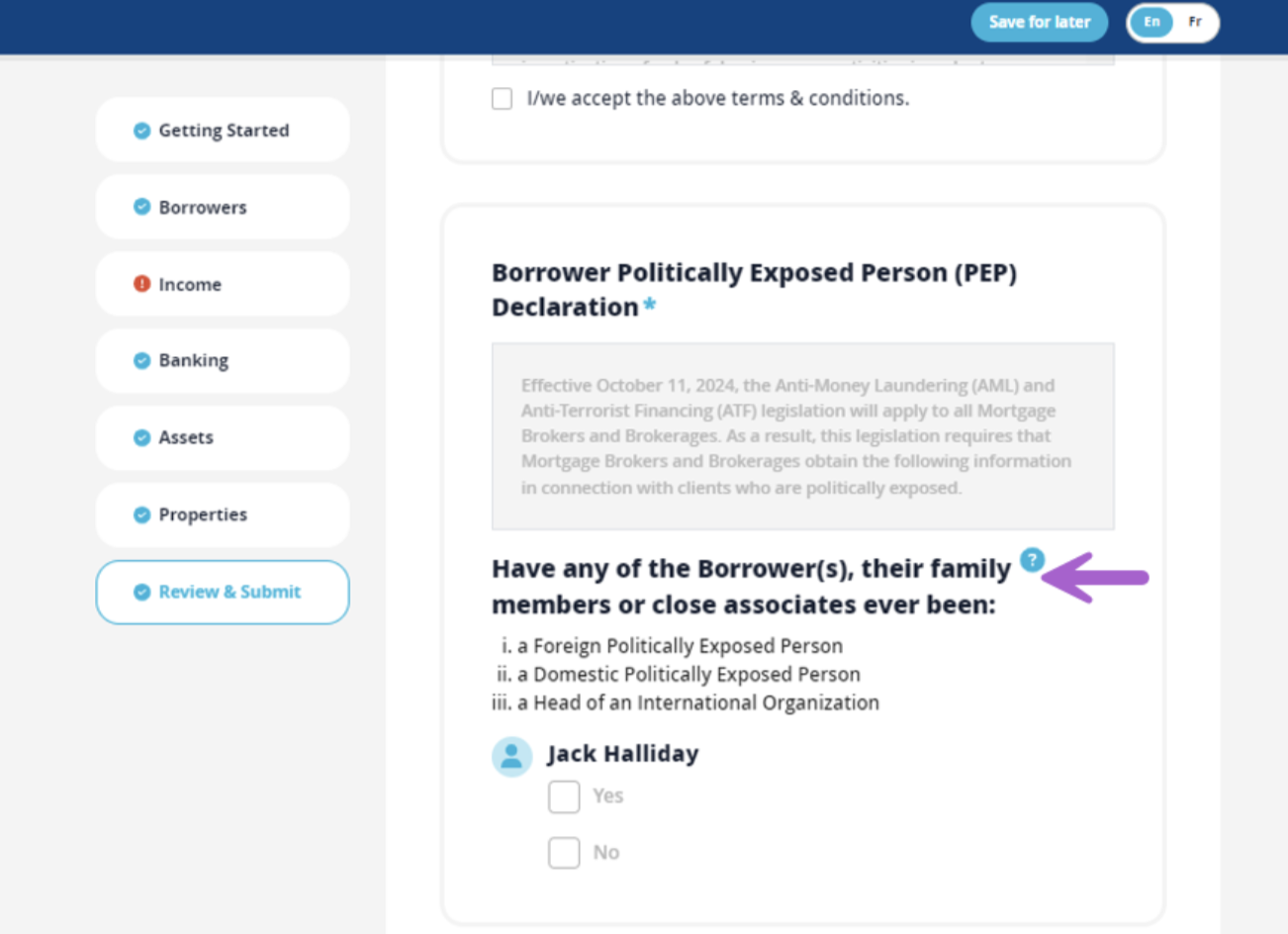Click the Banking checkmark icon
The width and height of the screenshot is (1288, 934).
141,360
